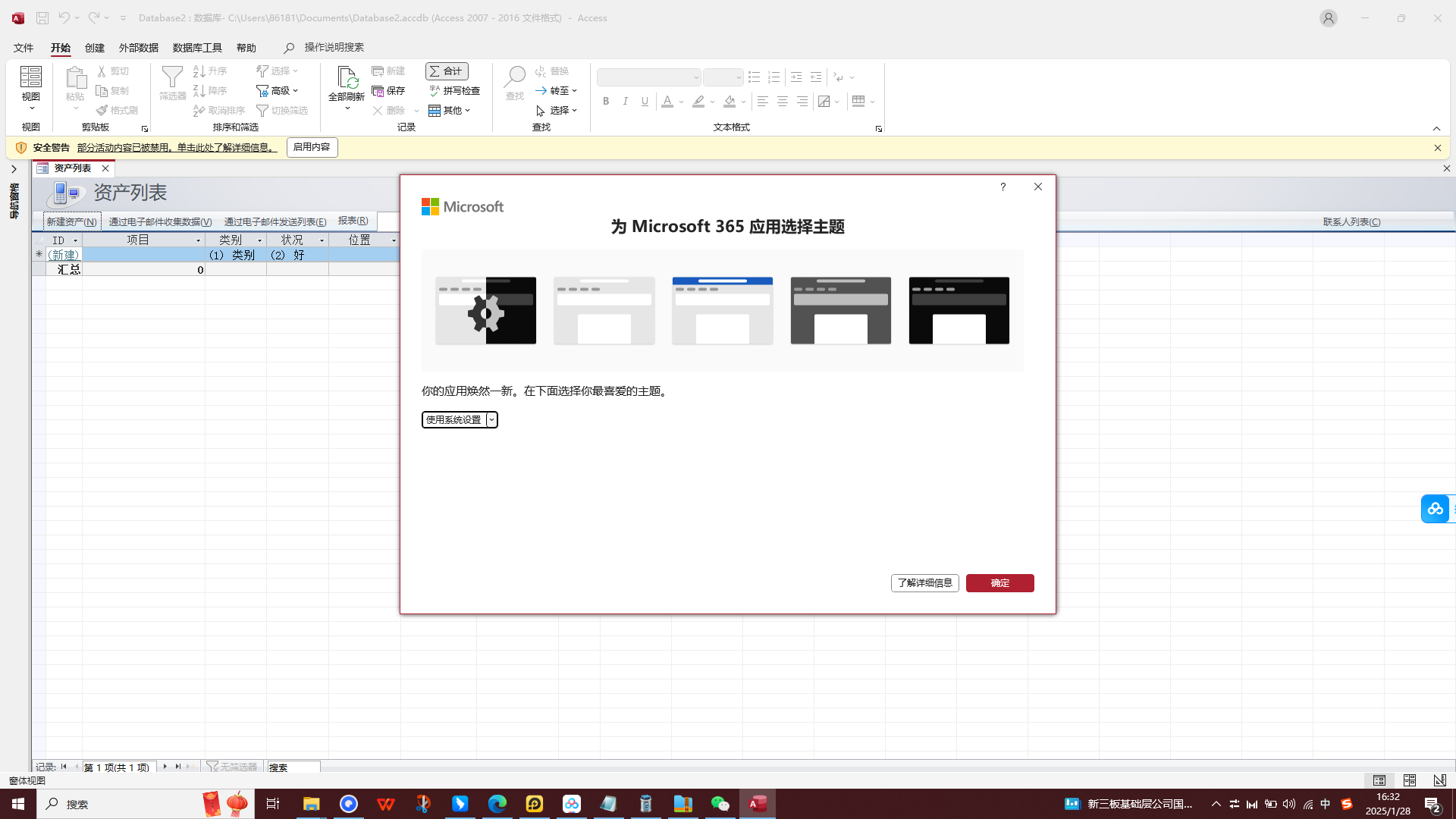This screenshot has width=1456, height=819.
Task: Open the notification center icon
Action: 1432,805
